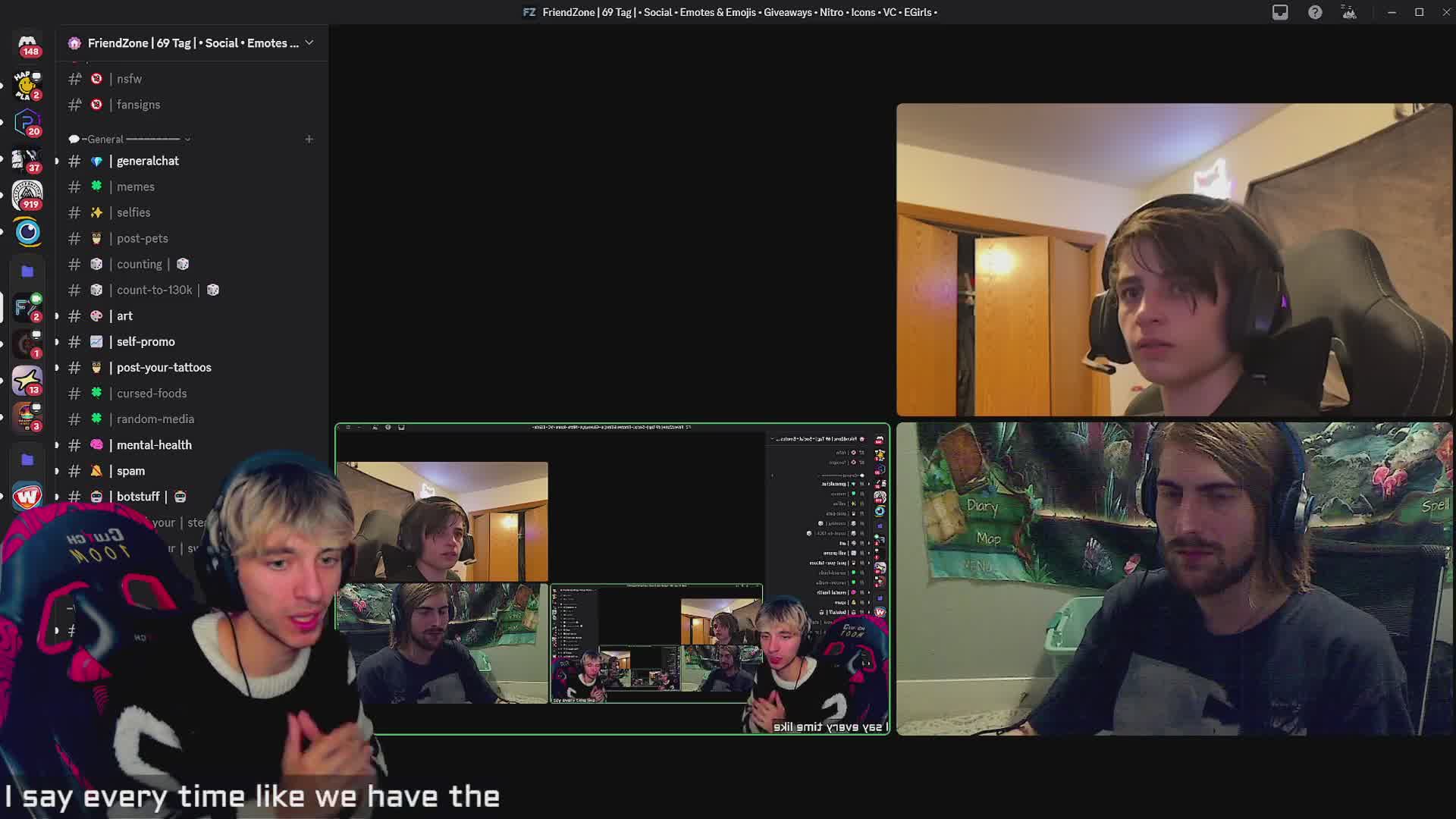Add a channel to General category
This screenshot has width=1456, height=819.
309,139
